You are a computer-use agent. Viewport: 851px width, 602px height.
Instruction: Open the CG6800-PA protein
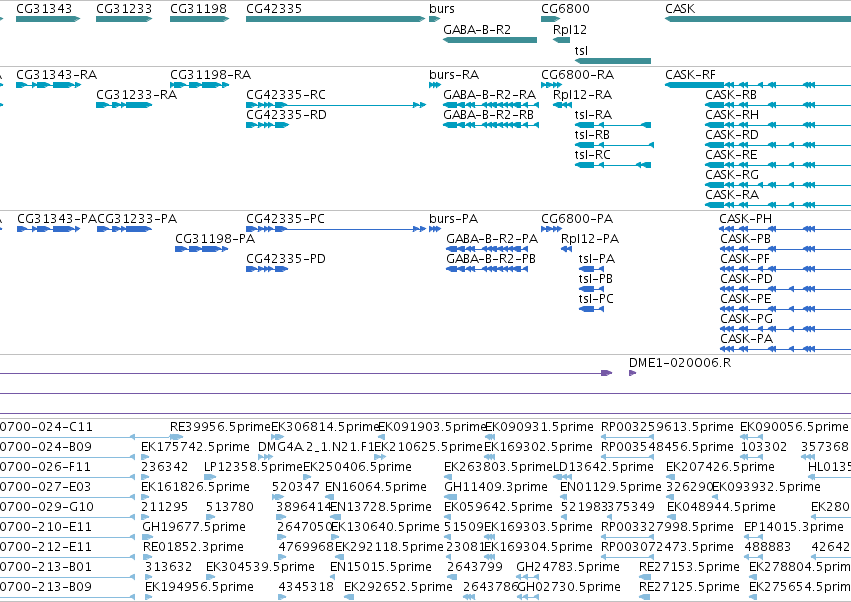tap(577, 219)
